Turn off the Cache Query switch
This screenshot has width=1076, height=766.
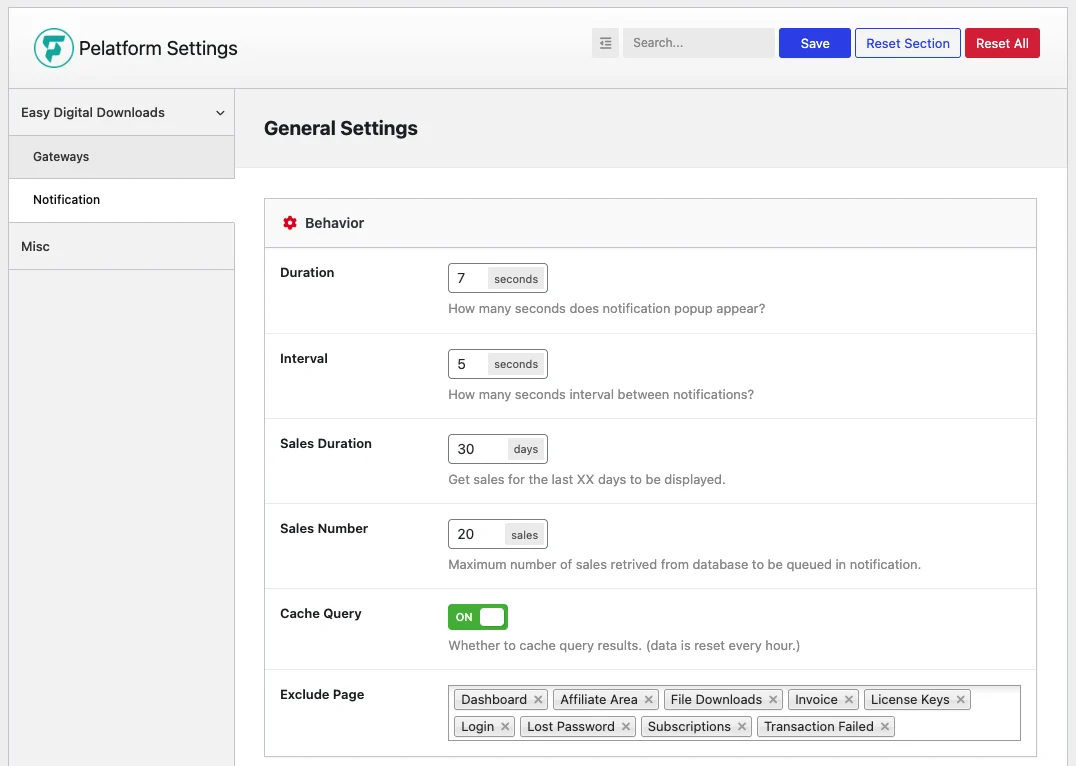pyautogui.click(x=478, y=617)
